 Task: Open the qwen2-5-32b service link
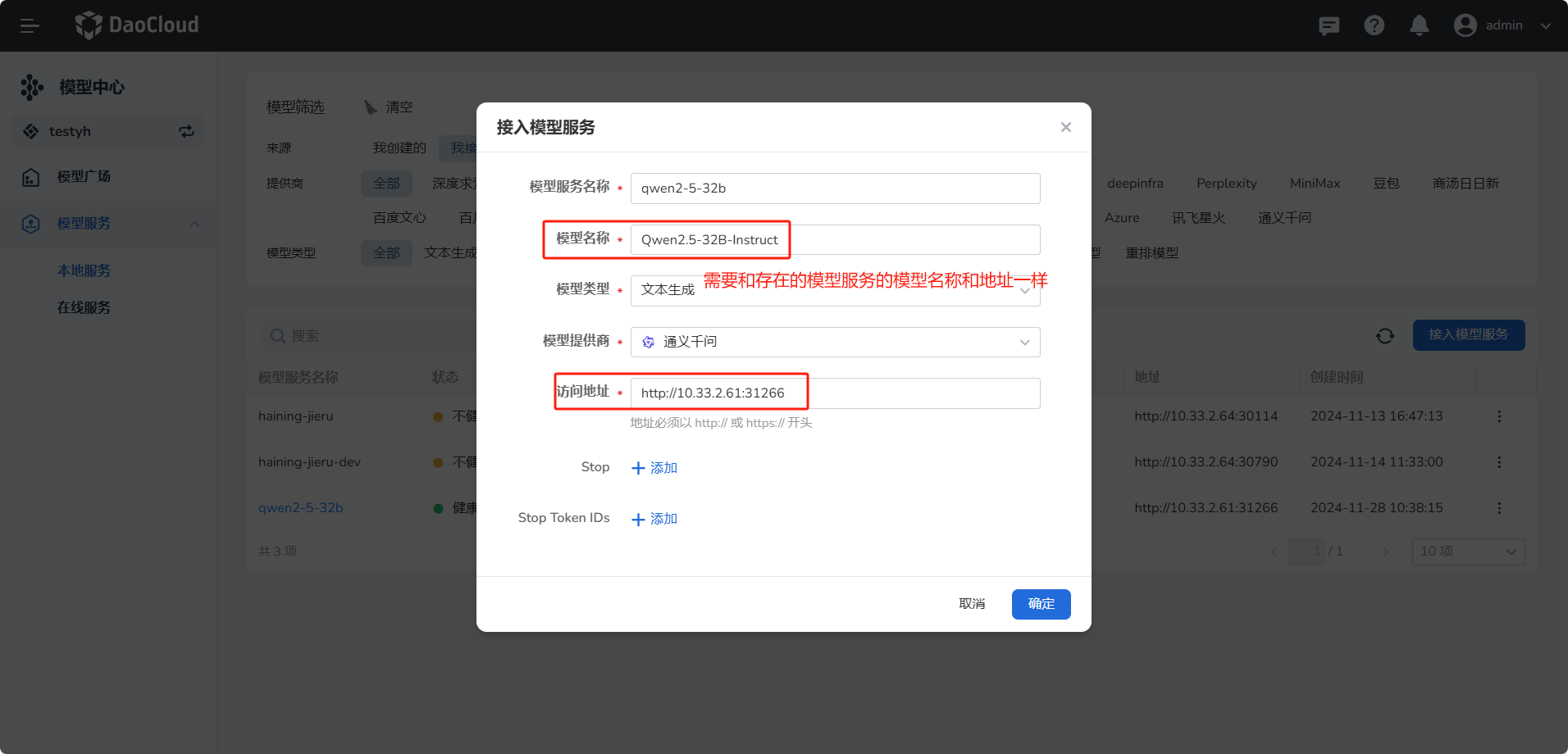tap(300, 508)
